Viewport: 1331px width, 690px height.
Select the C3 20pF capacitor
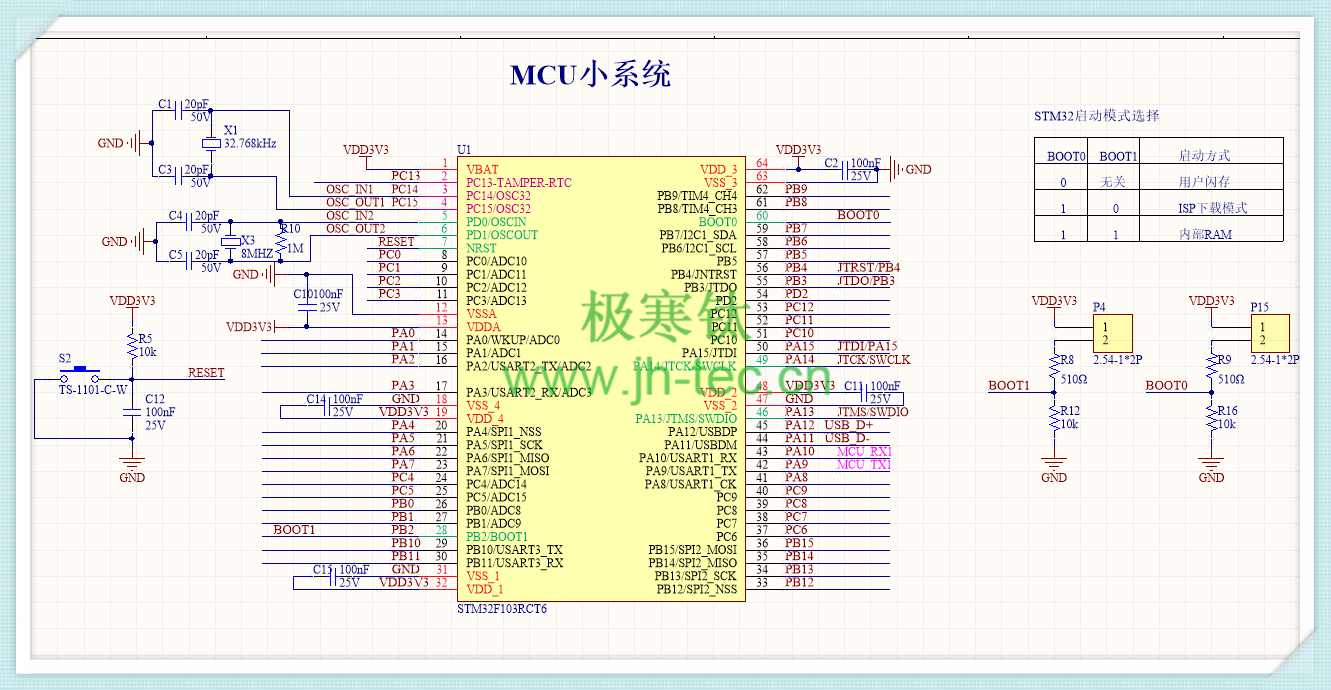pyautogui.click(x=181, y=176)
